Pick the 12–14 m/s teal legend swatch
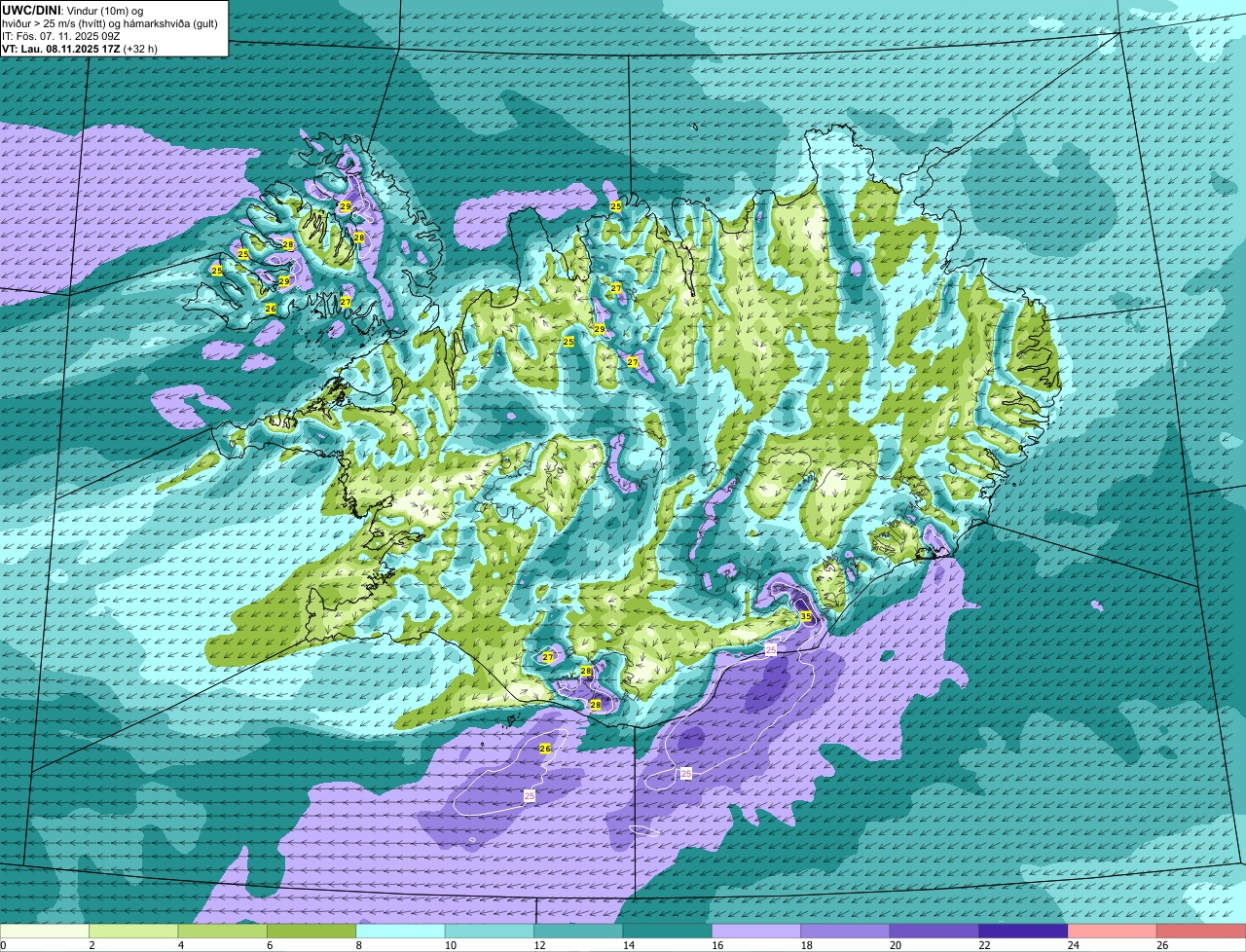1246x952 pixels. coord(578,931)
